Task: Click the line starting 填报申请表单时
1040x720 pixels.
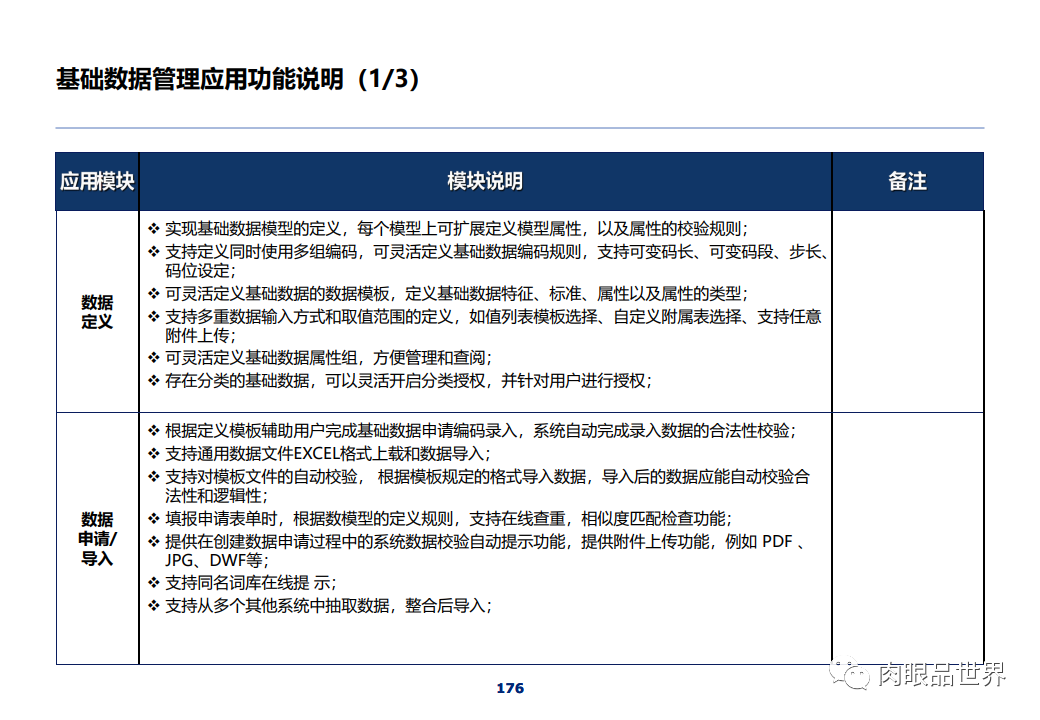Action: pos(448,518)
